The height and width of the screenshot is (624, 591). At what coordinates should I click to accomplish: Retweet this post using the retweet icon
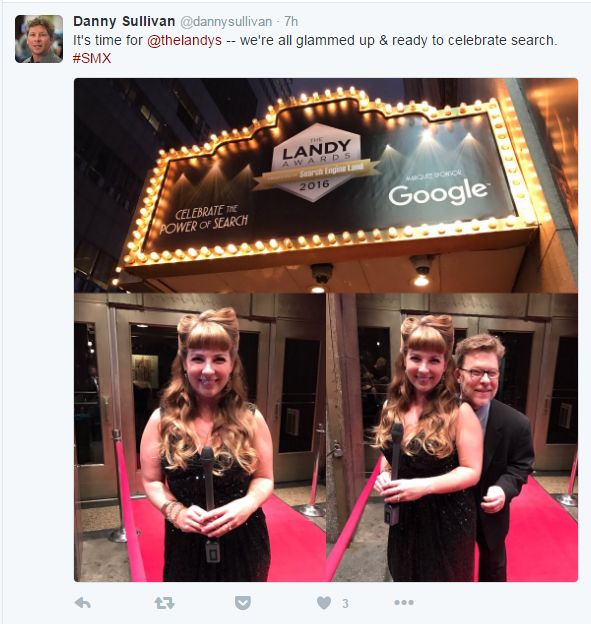point(164,603)
